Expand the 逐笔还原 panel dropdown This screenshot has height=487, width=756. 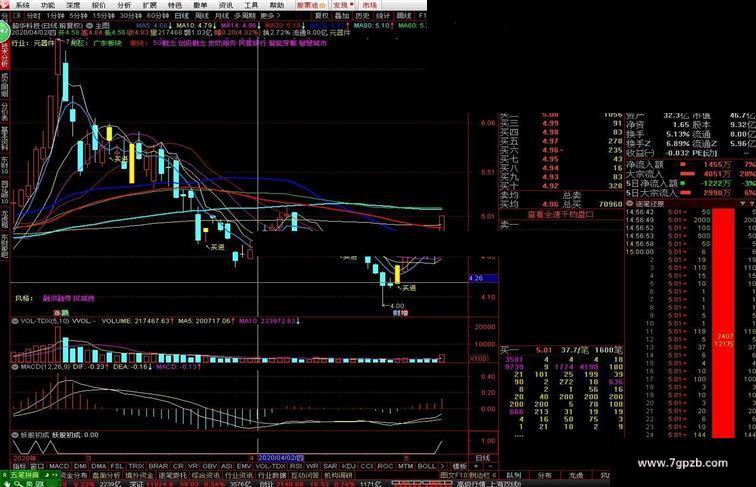click(x=630, y=204)
